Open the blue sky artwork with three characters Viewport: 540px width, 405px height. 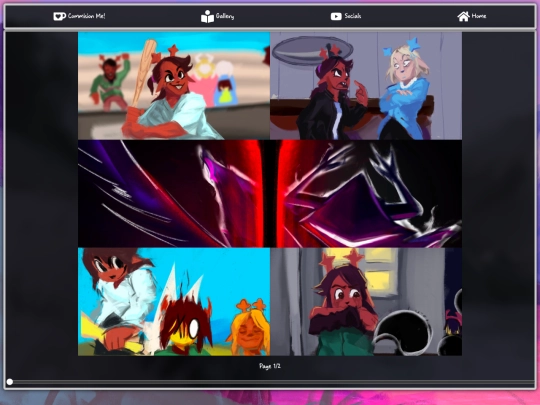174,302
